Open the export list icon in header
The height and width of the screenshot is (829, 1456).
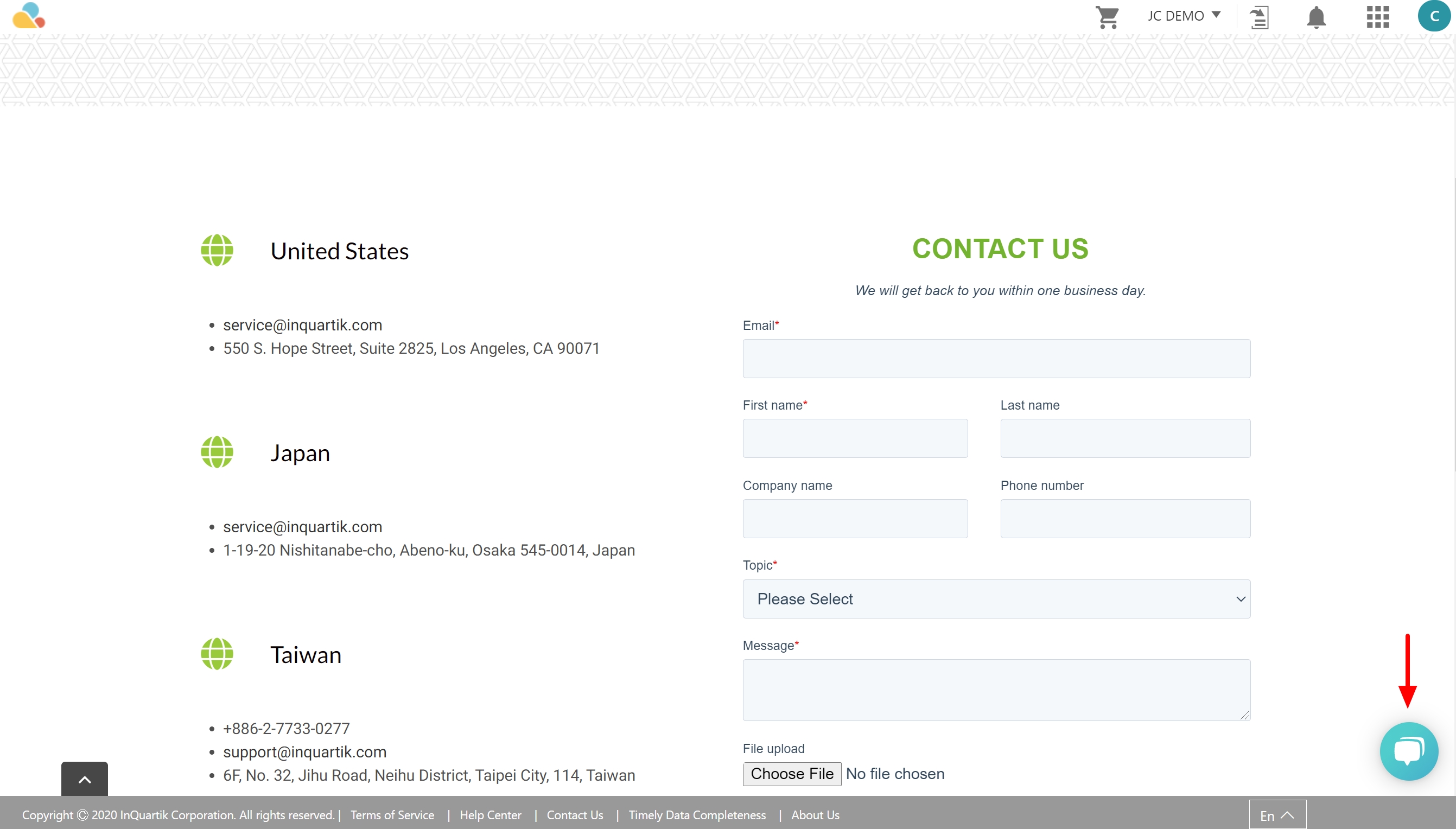click(x=1259, y=17)
